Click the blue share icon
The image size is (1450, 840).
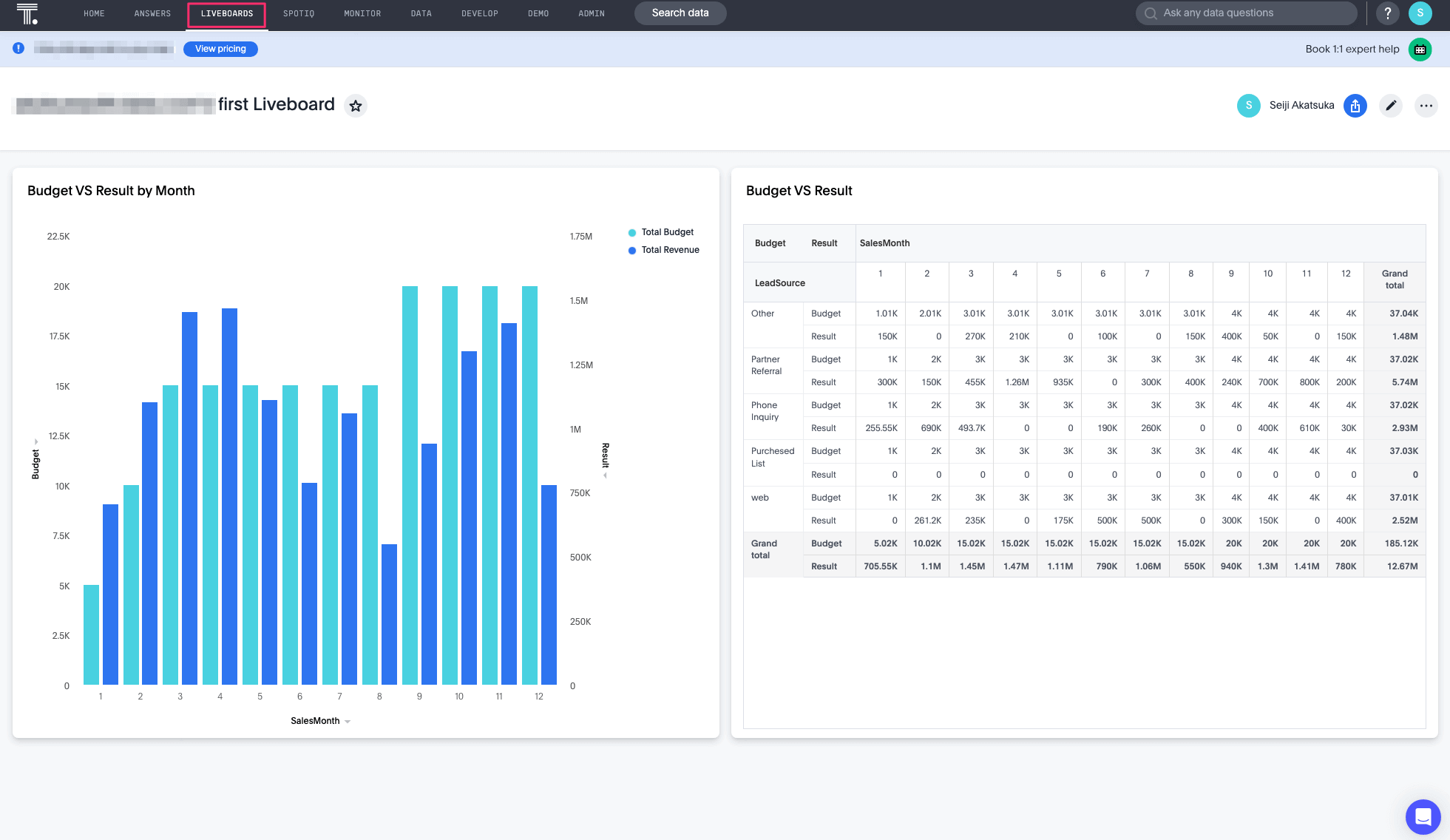(x=1355, y=106)
